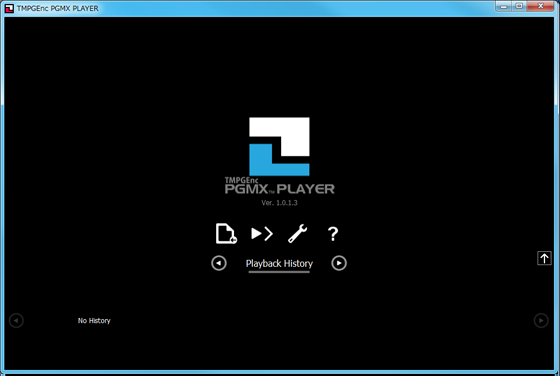
Task: Click the up-arrow button at right edge
Action: 544,258
